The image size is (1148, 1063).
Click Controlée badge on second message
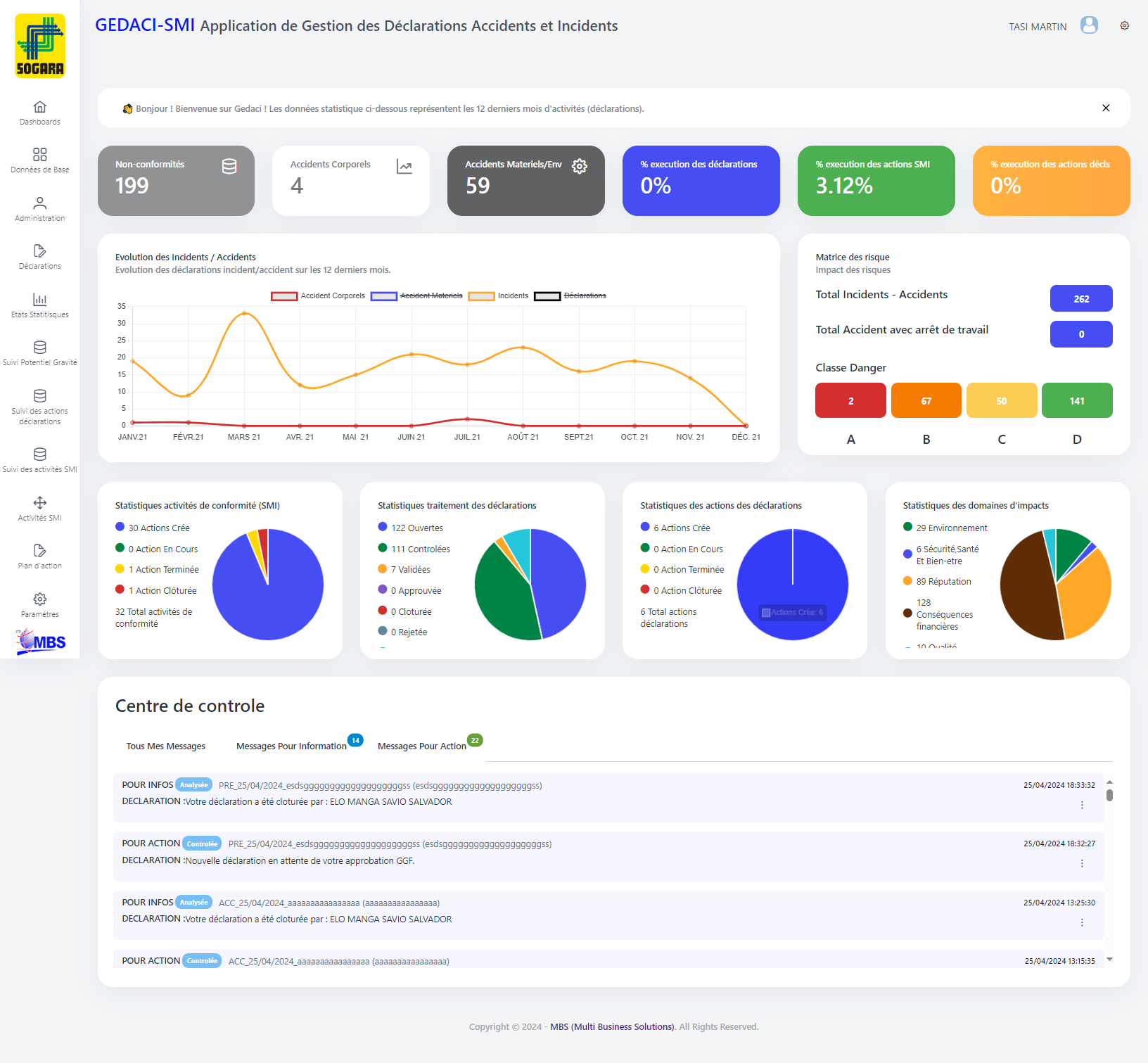click(202, 844)
